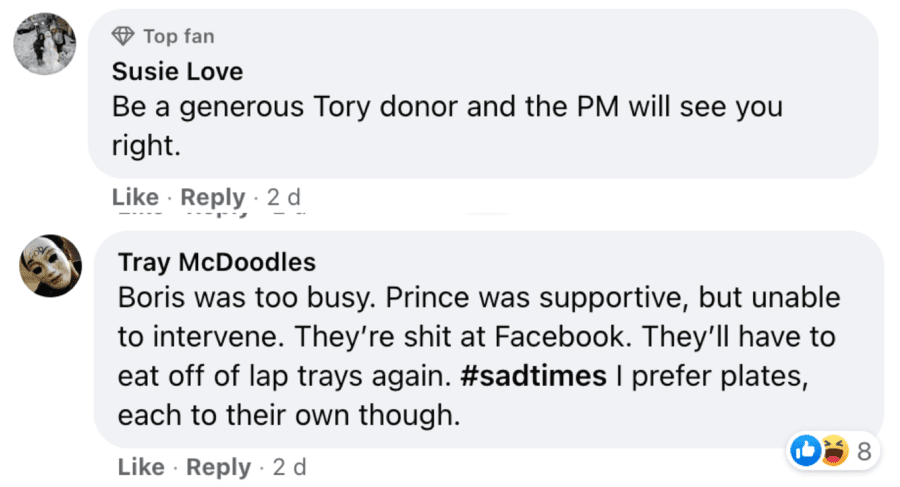Reply to Tray McDoodles' comment
Image resolution: width=900 pixels, height=487 pixels.
coord(218,467)
